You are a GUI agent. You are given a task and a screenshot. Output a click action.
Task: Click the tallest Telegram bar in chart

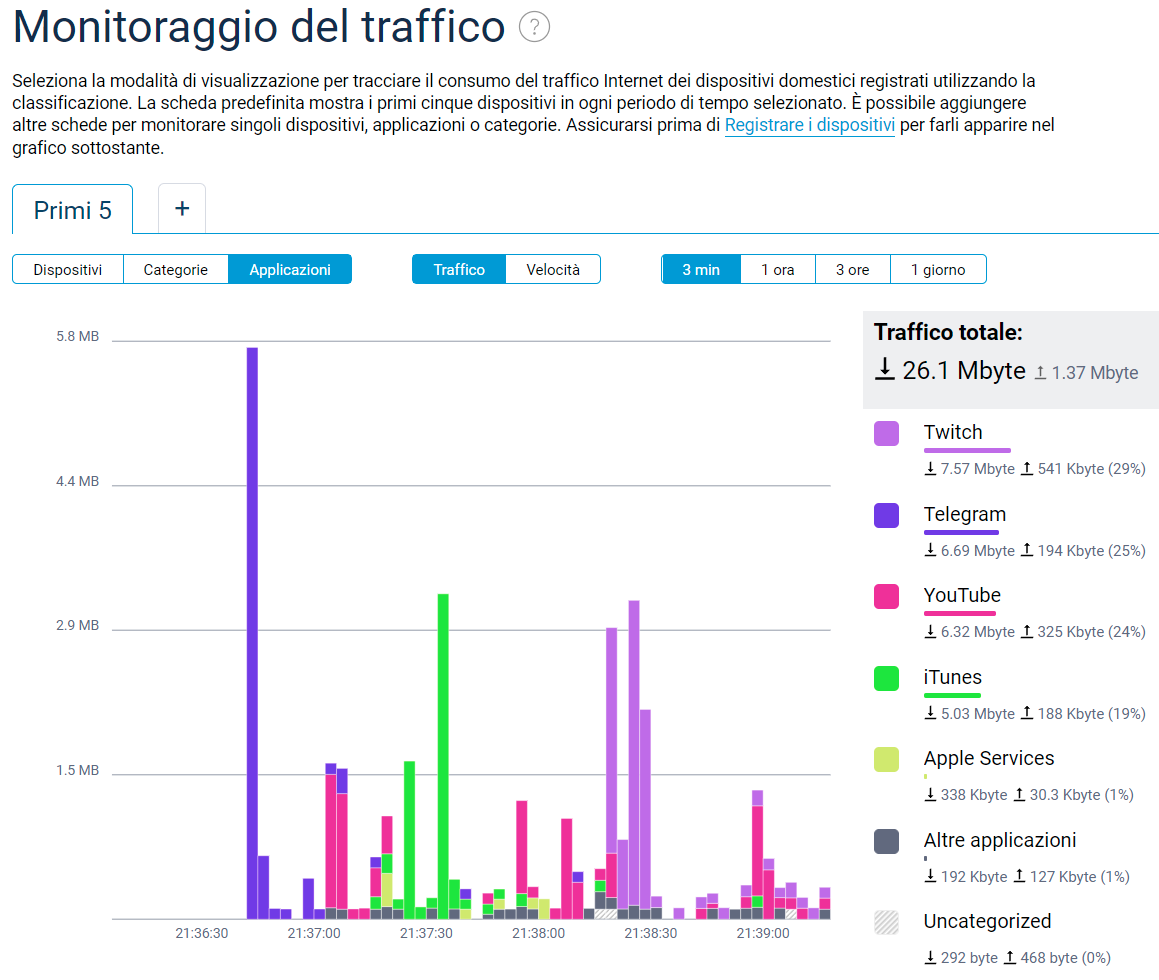(x=252, y=630)
